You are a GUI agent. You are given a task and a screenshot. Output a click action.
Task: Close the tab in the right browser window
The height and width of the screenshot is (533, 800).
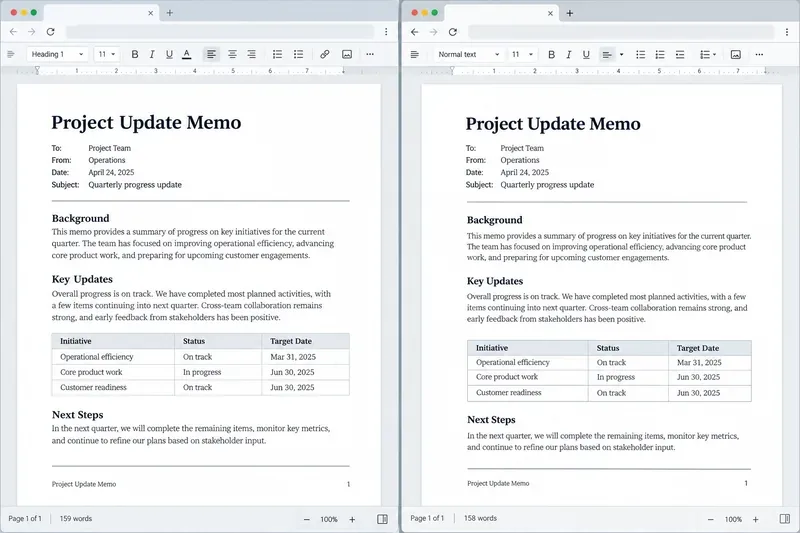click(x=550, y=13)
